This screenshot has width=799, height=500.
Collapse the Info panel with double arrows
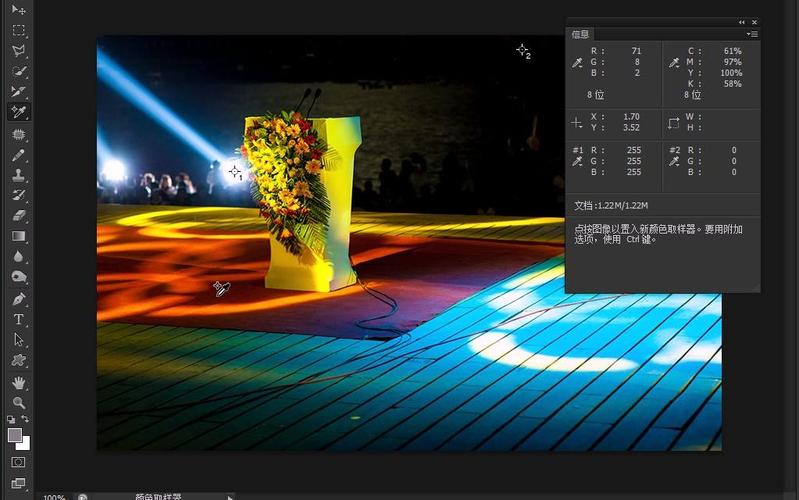742,22
